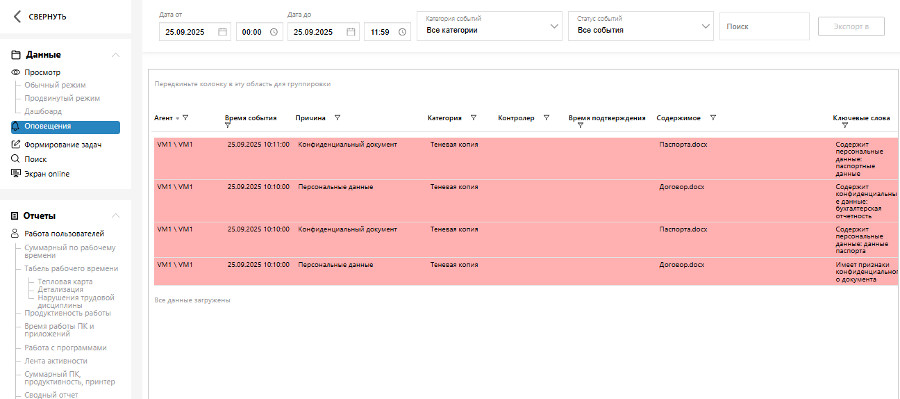Open Продуктивность работы report
This screenshot has width=900, height=399.
coord(68,313)
